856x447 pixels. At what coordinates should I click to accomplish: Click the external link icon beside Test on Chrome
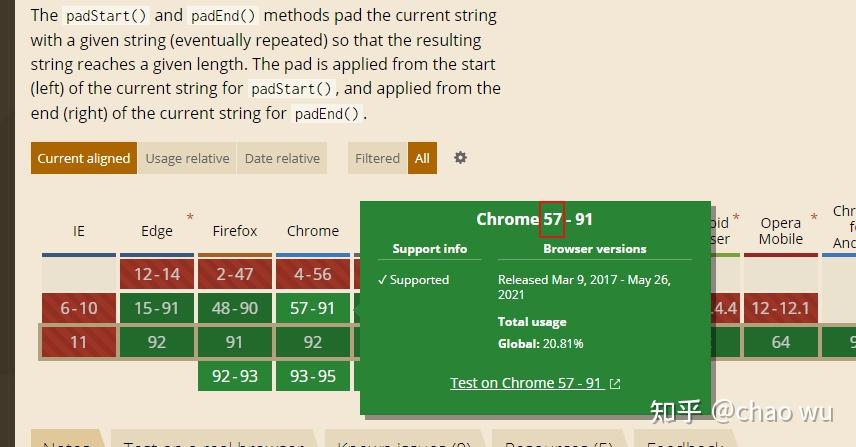615,384
